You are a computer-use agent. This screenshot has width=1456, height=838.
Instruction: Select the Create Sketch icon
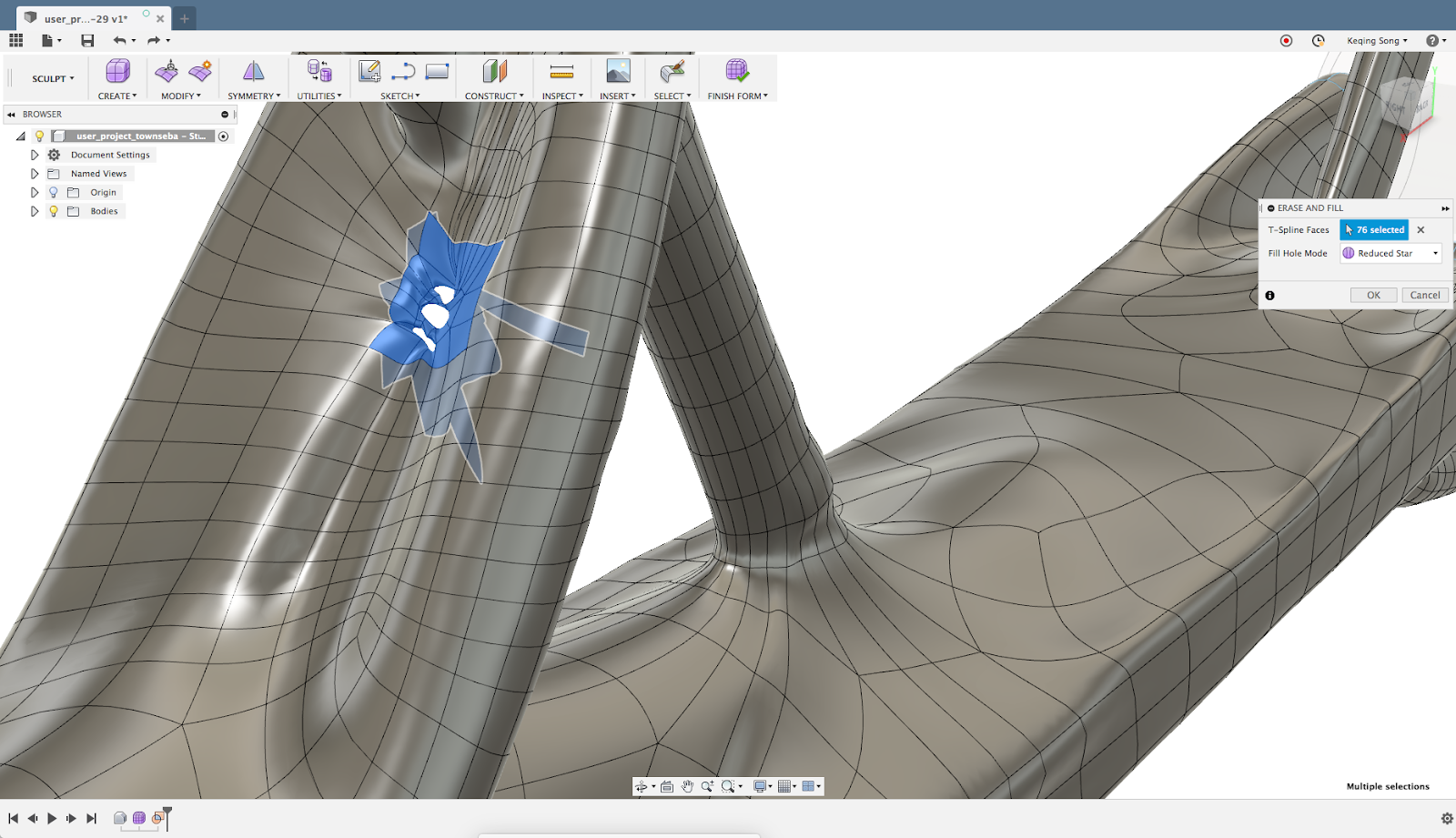tap(369, 71)
